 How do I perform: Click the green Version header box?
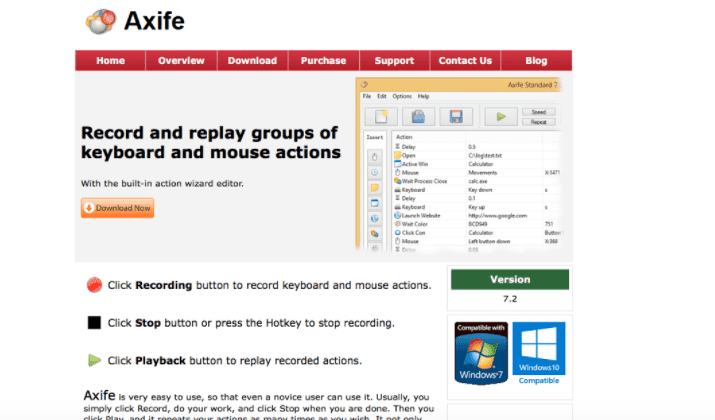(x=510, y=280)
